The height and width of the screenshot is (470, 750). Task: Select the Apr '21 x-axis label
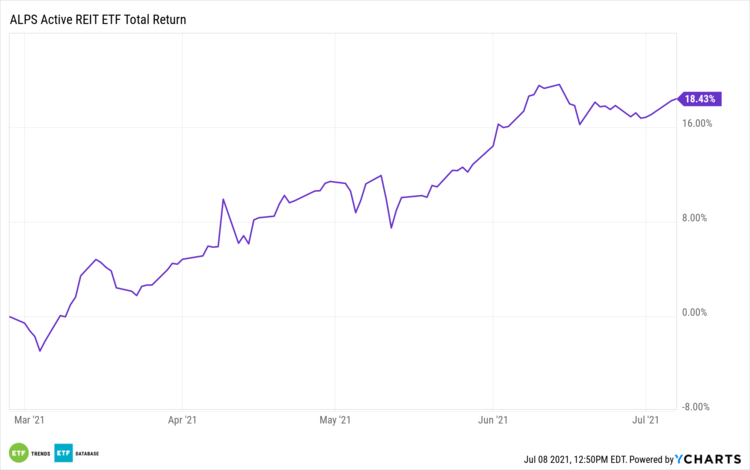[182, 421]
